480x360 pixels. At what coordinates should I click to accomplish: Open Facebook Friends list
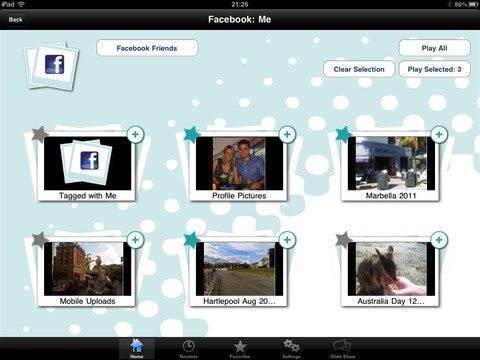coord(147,48)
